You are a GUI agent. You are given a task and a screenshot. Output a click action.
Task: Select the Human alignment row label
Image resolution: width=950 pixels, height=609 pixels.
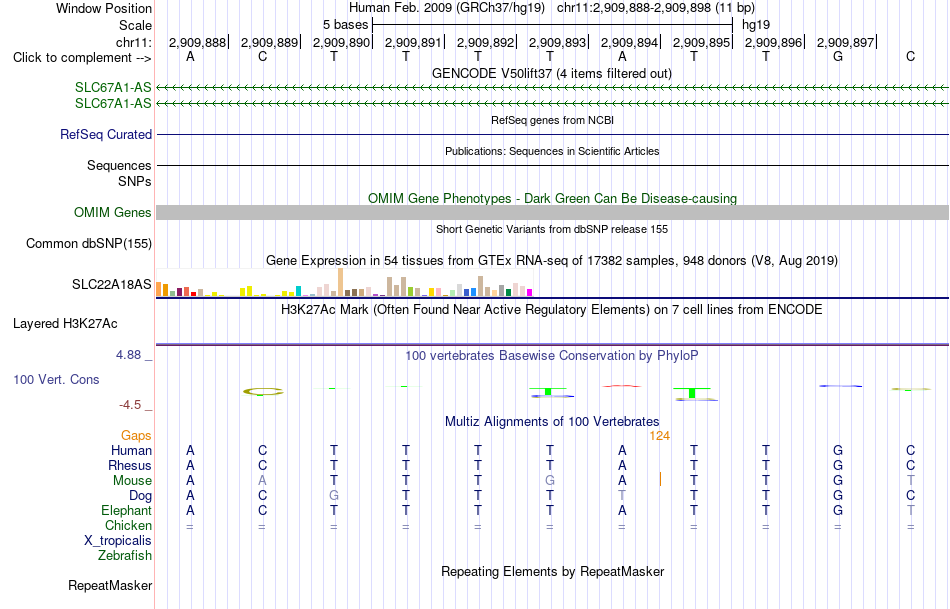tap(131, 450)
